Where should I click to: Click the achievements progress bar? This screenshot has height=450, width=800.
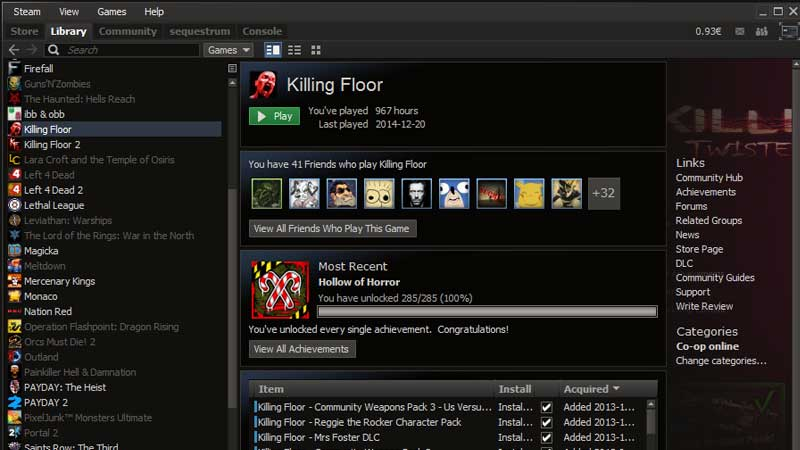coord(487,312)
